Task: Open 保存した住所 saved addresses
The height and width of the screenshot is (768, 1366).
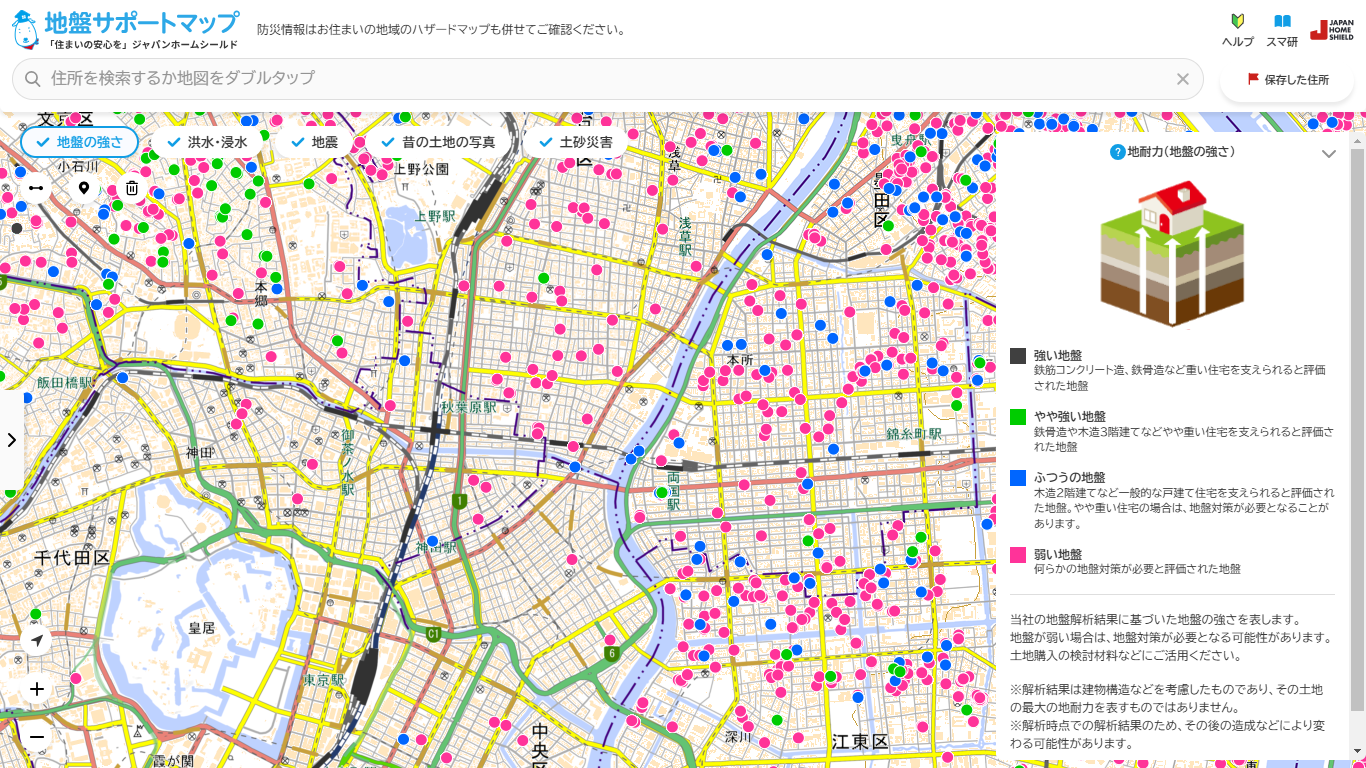Action: tap(1287, 79)
